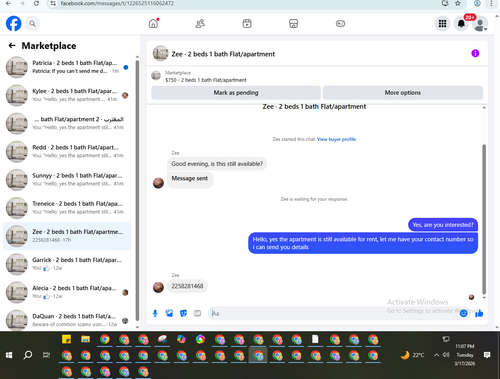Open the View buyer profile link

click(336, 139)
